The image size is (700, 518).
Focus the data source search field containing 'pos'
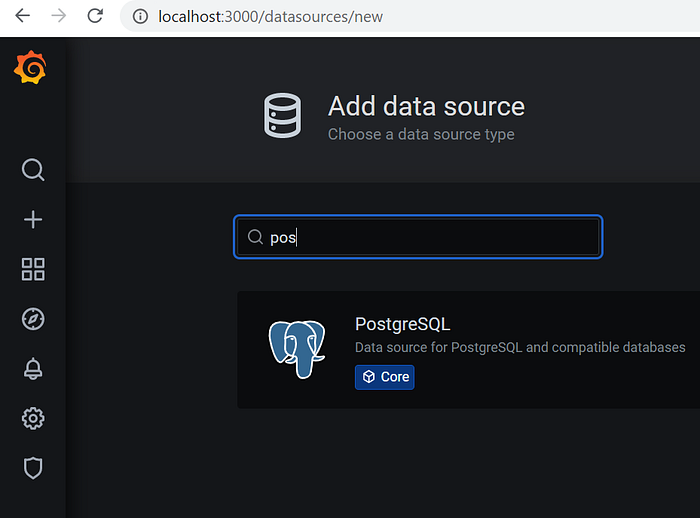click(418, 237)
